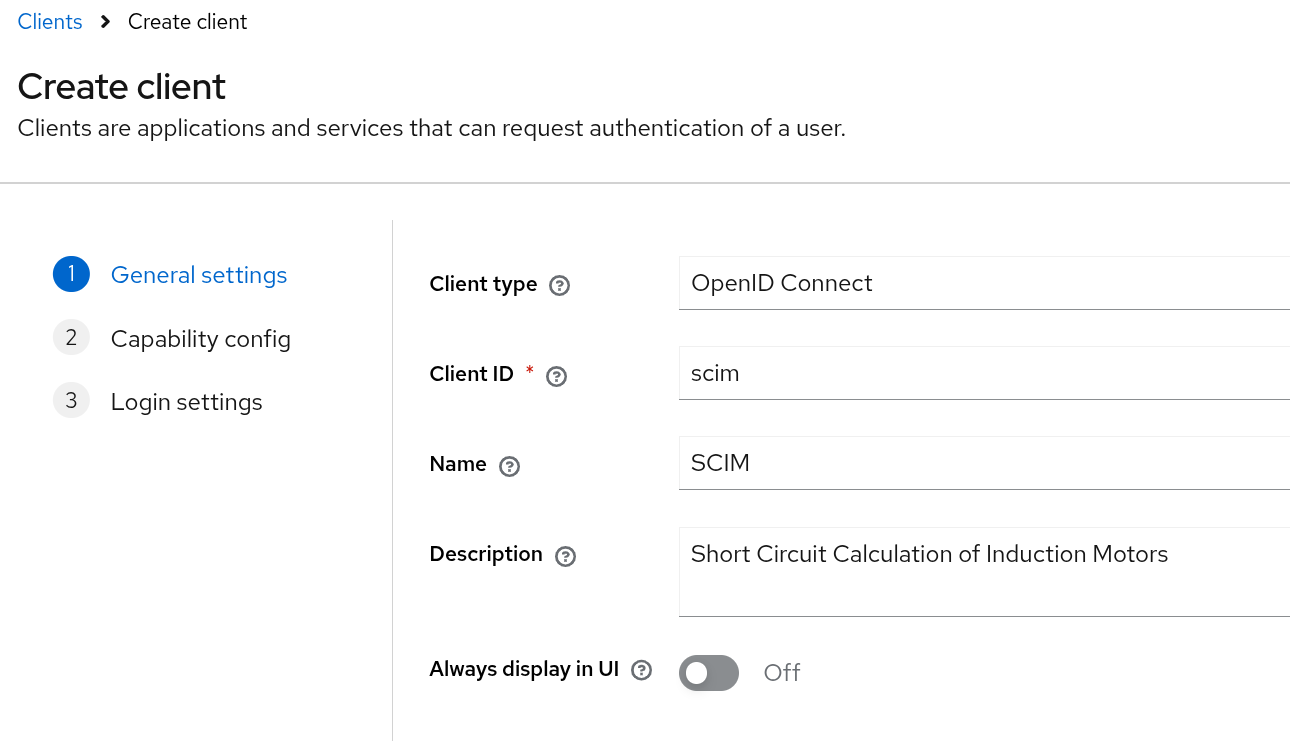Screen dimensions: 1290x741
Task: Click the help icon beside Client type
Action: 560,285
